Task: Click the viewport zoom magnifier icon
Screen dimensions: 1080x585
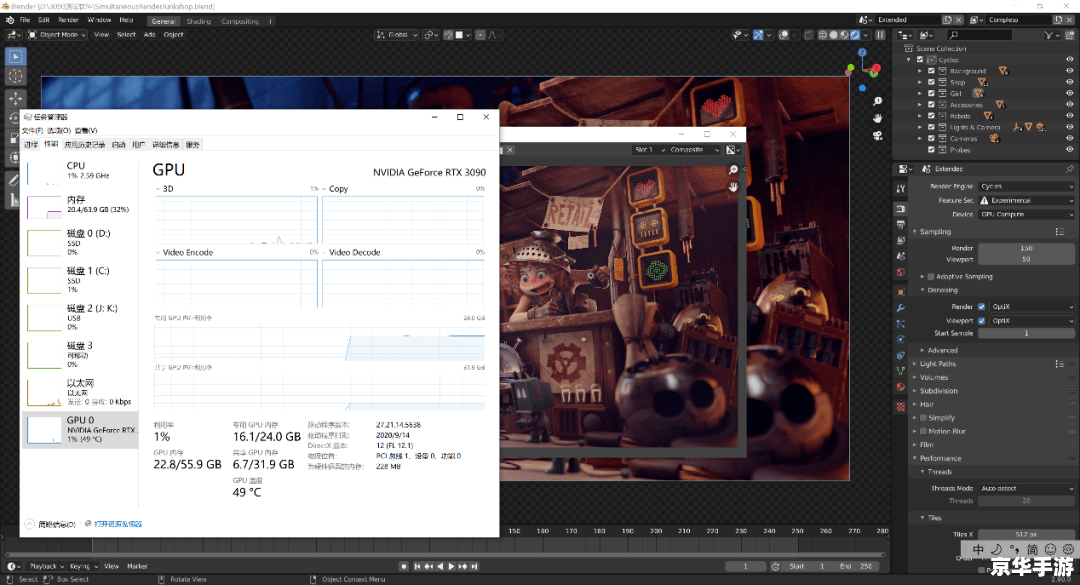Action: [878, 101]
